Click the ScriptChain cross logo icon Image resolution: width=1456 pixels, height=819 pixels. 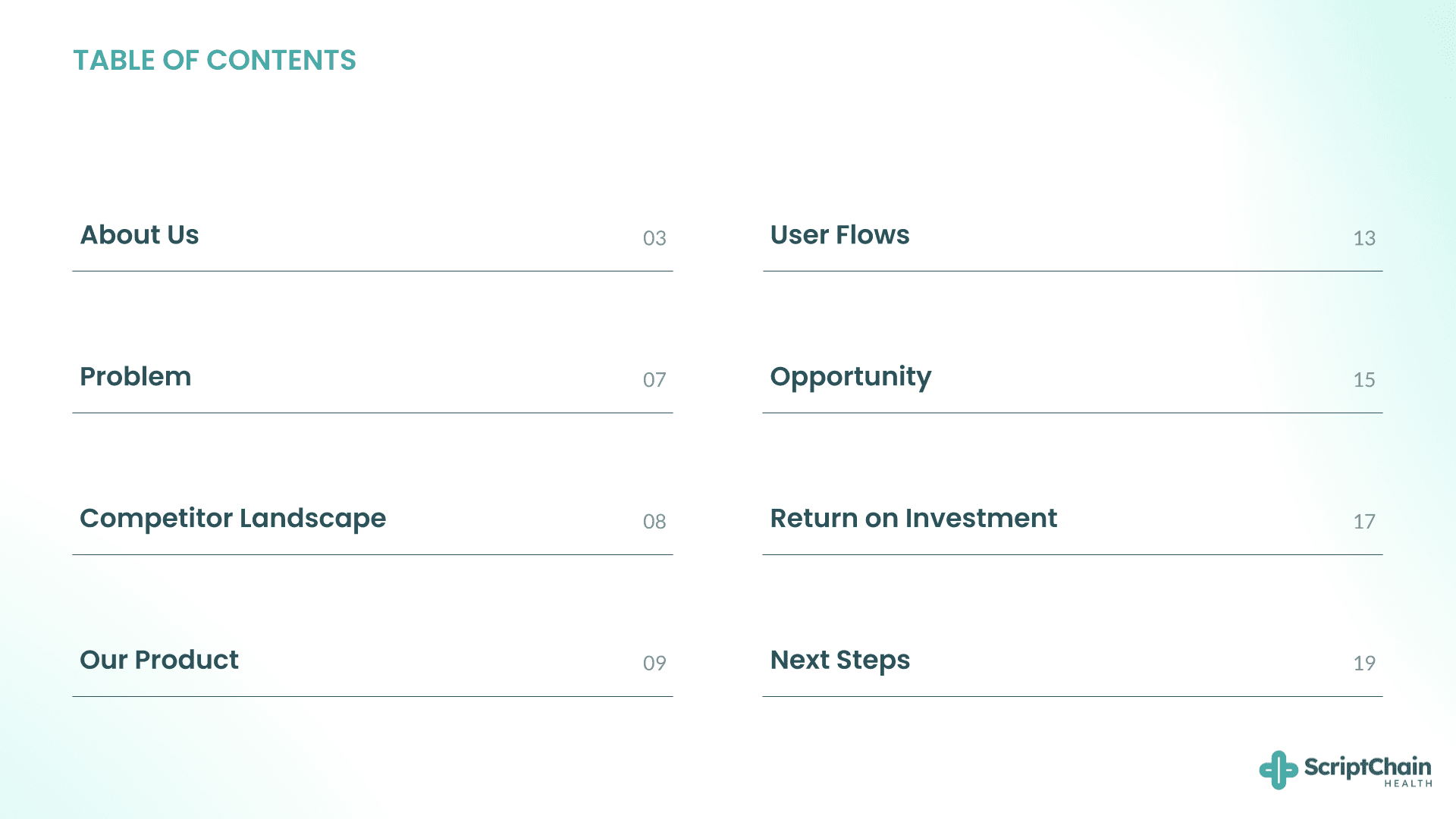[x=1278, y=770]
